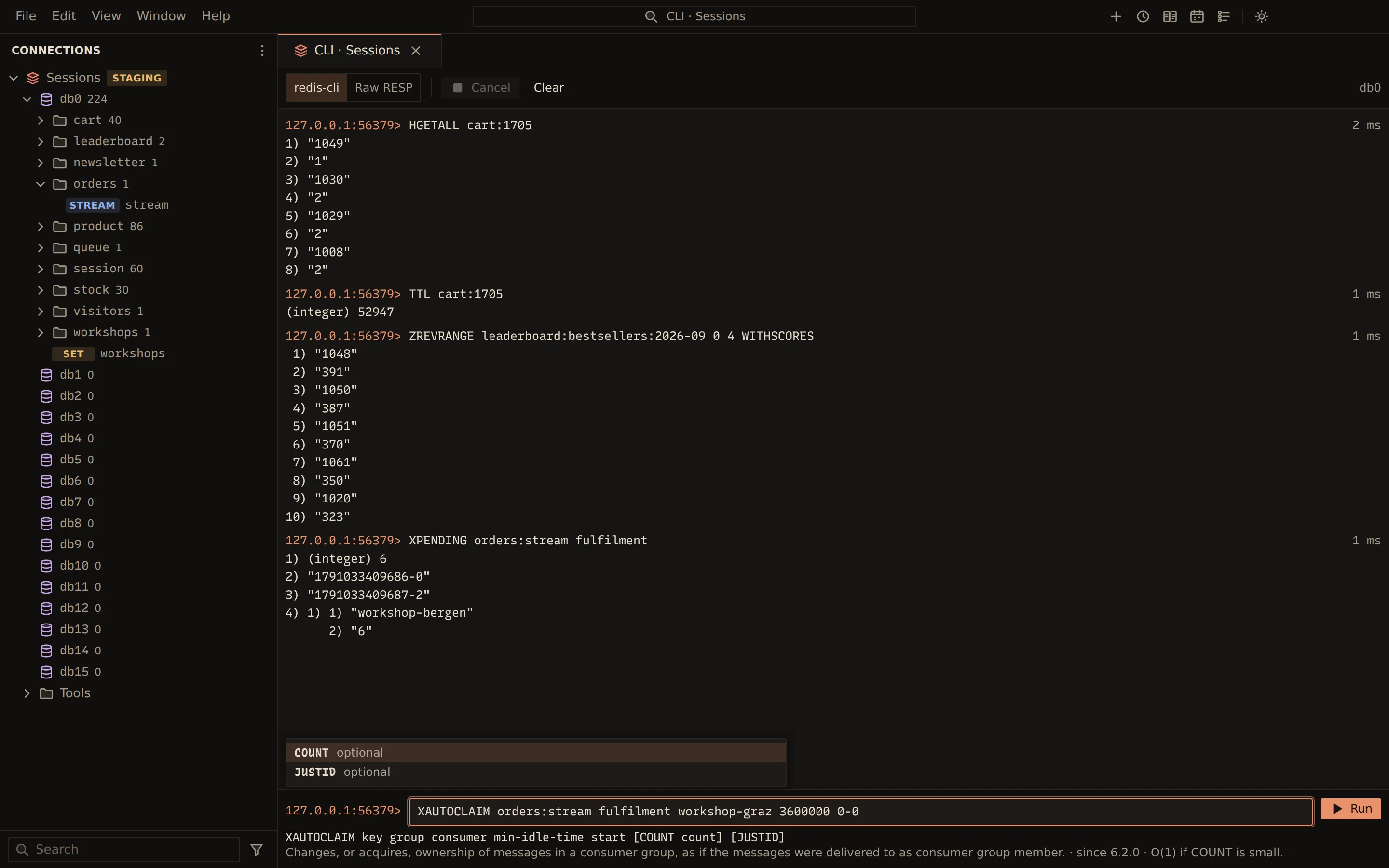
Task: Click the SET type badge
Action: tap(73, 353)
